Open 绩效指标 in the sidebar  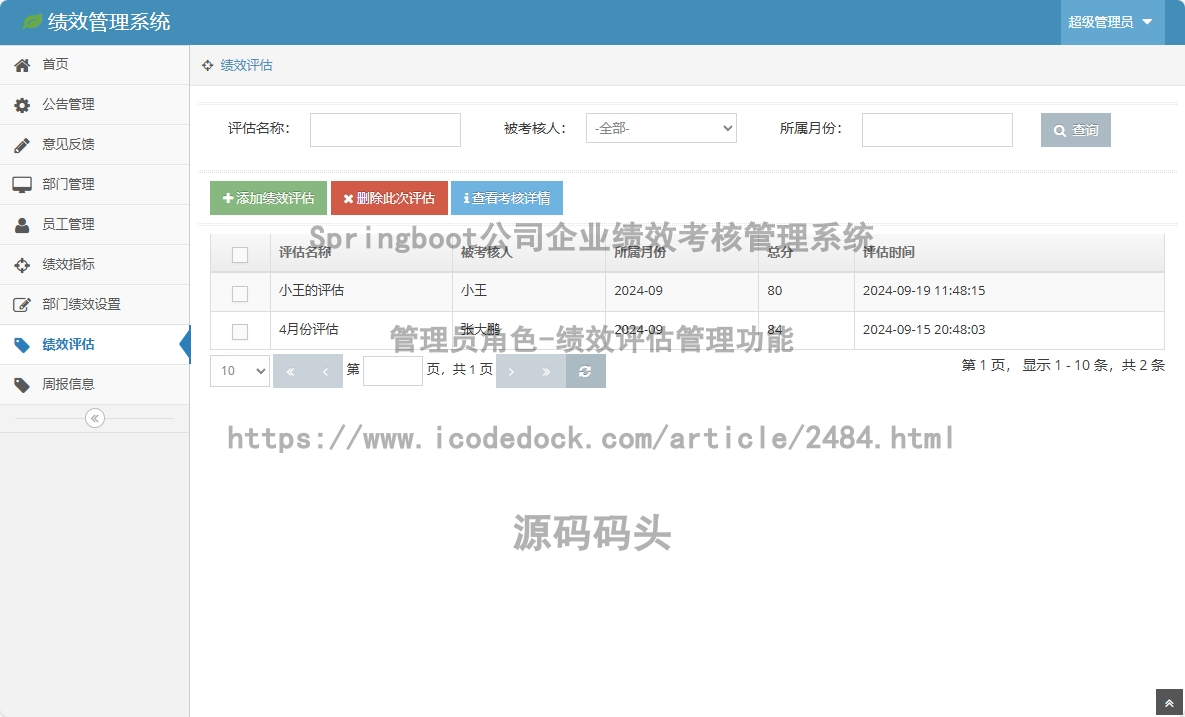coord(94,264)
